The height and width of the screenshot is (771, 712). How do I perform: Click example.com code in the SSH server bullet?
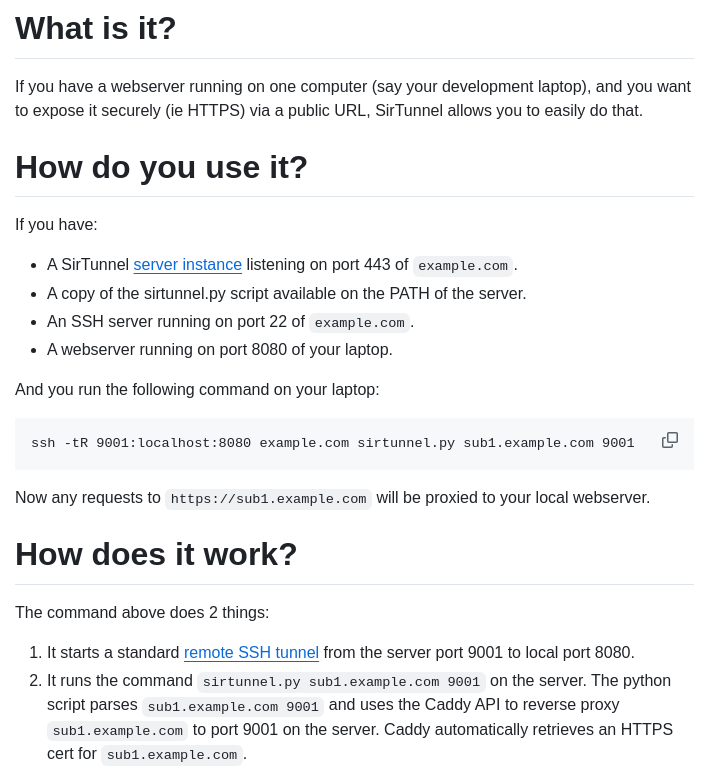[359, 323]
